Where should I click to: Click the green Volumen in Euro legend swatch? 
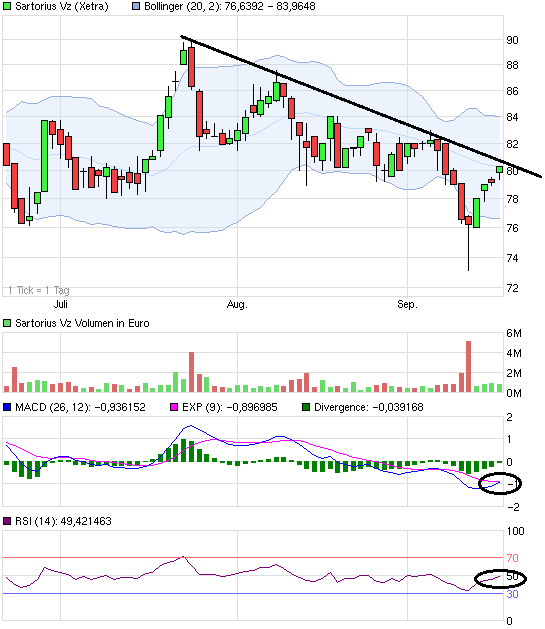click(x=7, y=323)
